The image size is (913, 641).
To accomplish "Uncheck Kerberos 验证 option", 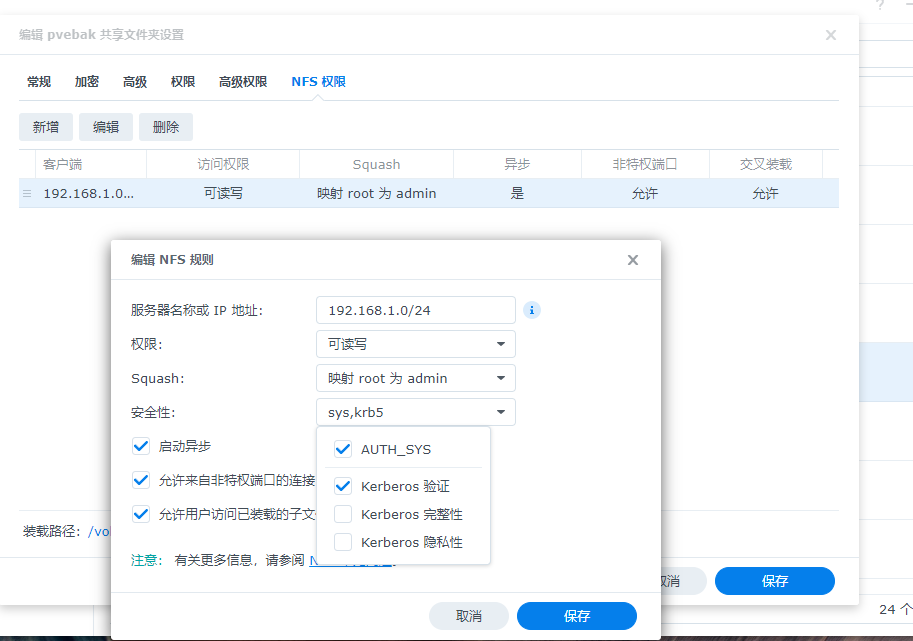I will coord(343,486).
